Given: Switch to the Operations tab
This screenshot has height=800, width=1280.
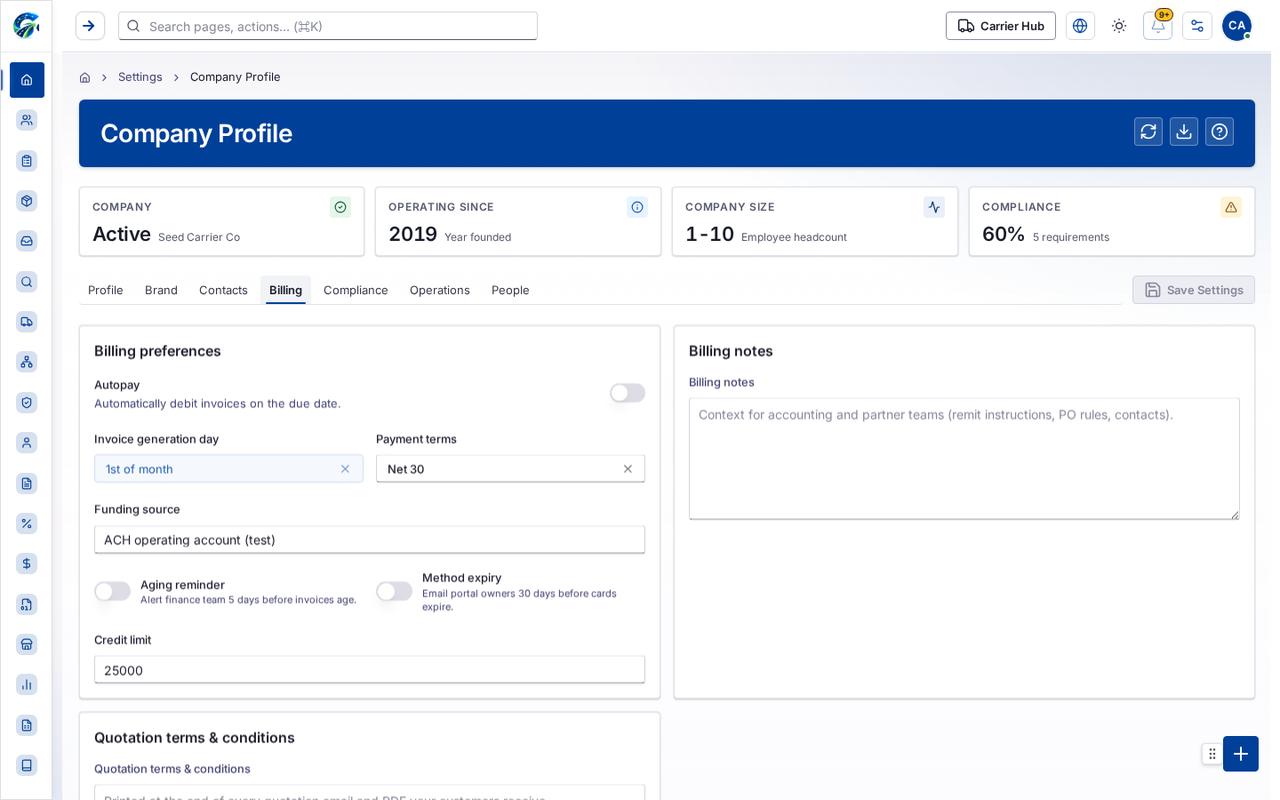Looking at the screenshot, I should [439, 290].
